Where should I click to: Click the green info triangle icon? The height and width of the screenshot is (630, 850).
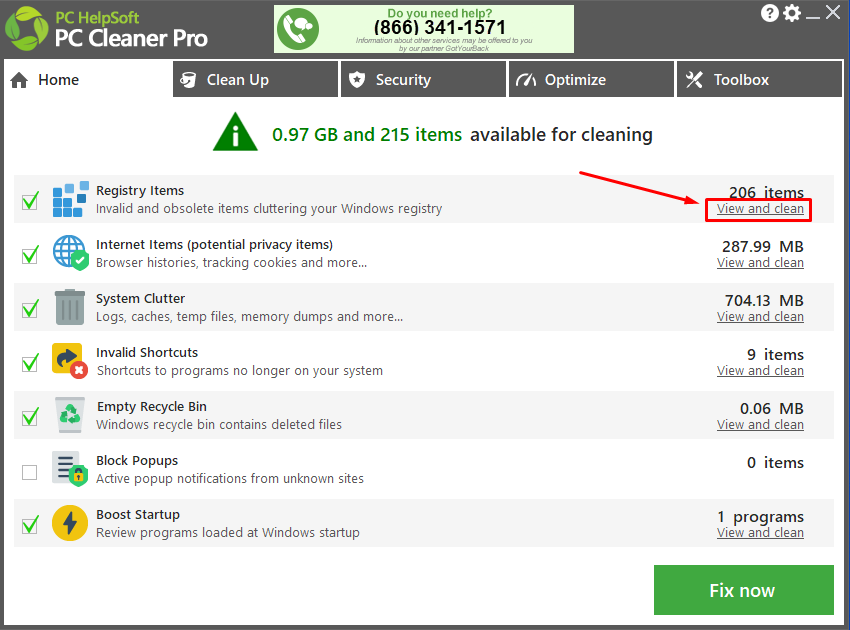(235, 132)
